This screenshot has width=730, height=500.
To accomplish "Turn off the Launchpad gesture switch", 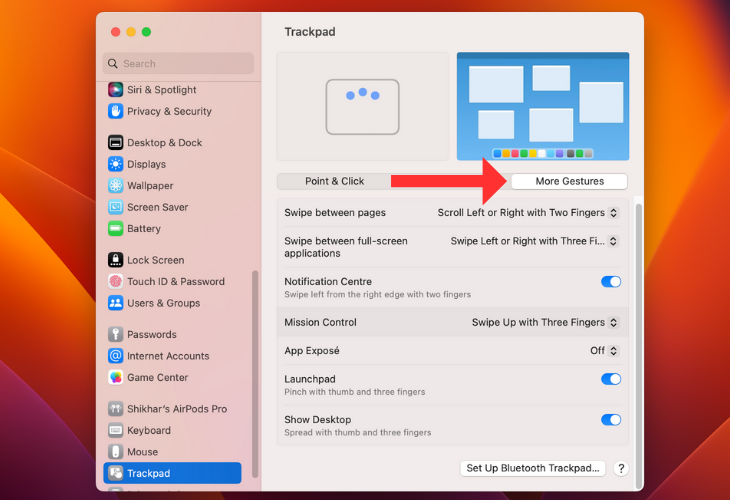I will coord(610,379).
